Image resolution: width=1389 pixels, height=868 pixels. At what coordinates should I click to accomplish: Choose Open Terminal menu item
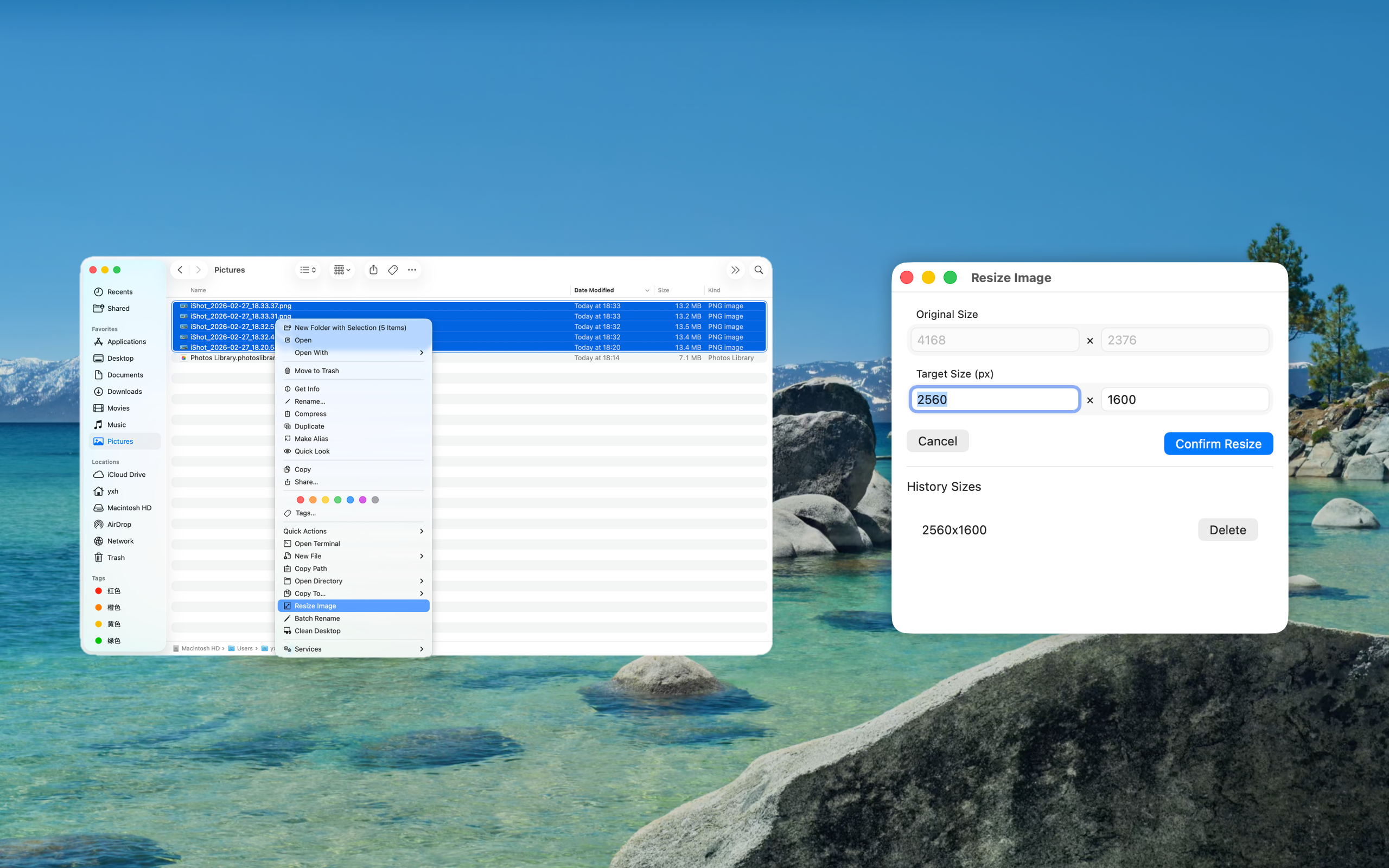click(x=354, y=544)
